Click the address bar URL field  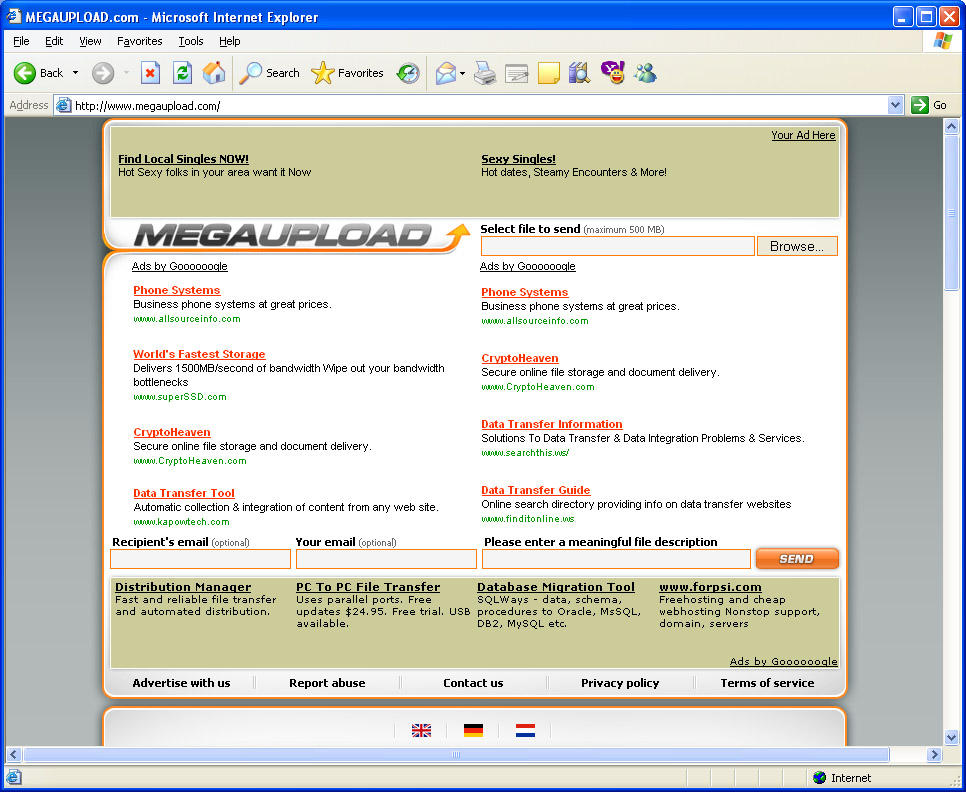(x=480, y=105)
